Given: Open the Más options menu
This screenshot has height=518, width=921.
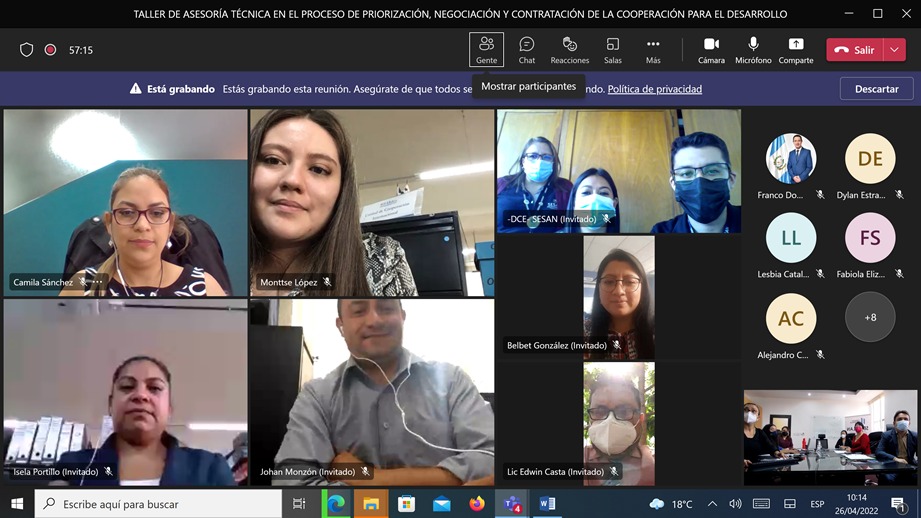Looking at the screenshot, I should pos(653,50).
